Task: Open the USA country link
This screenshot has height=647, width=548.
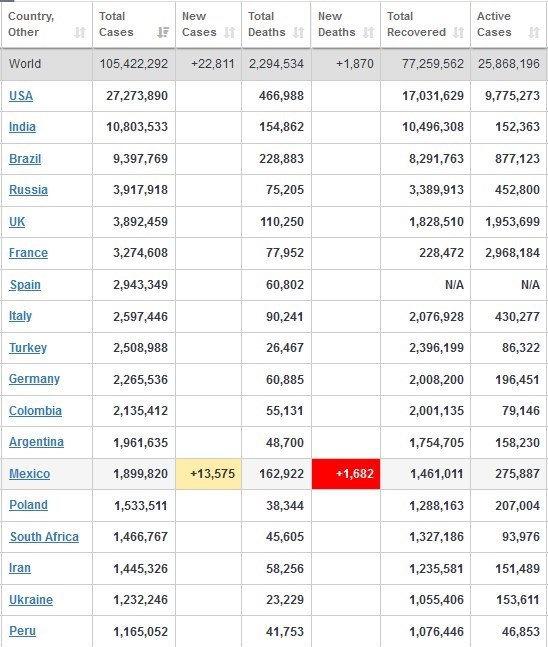Action: (x=21, y=96)
